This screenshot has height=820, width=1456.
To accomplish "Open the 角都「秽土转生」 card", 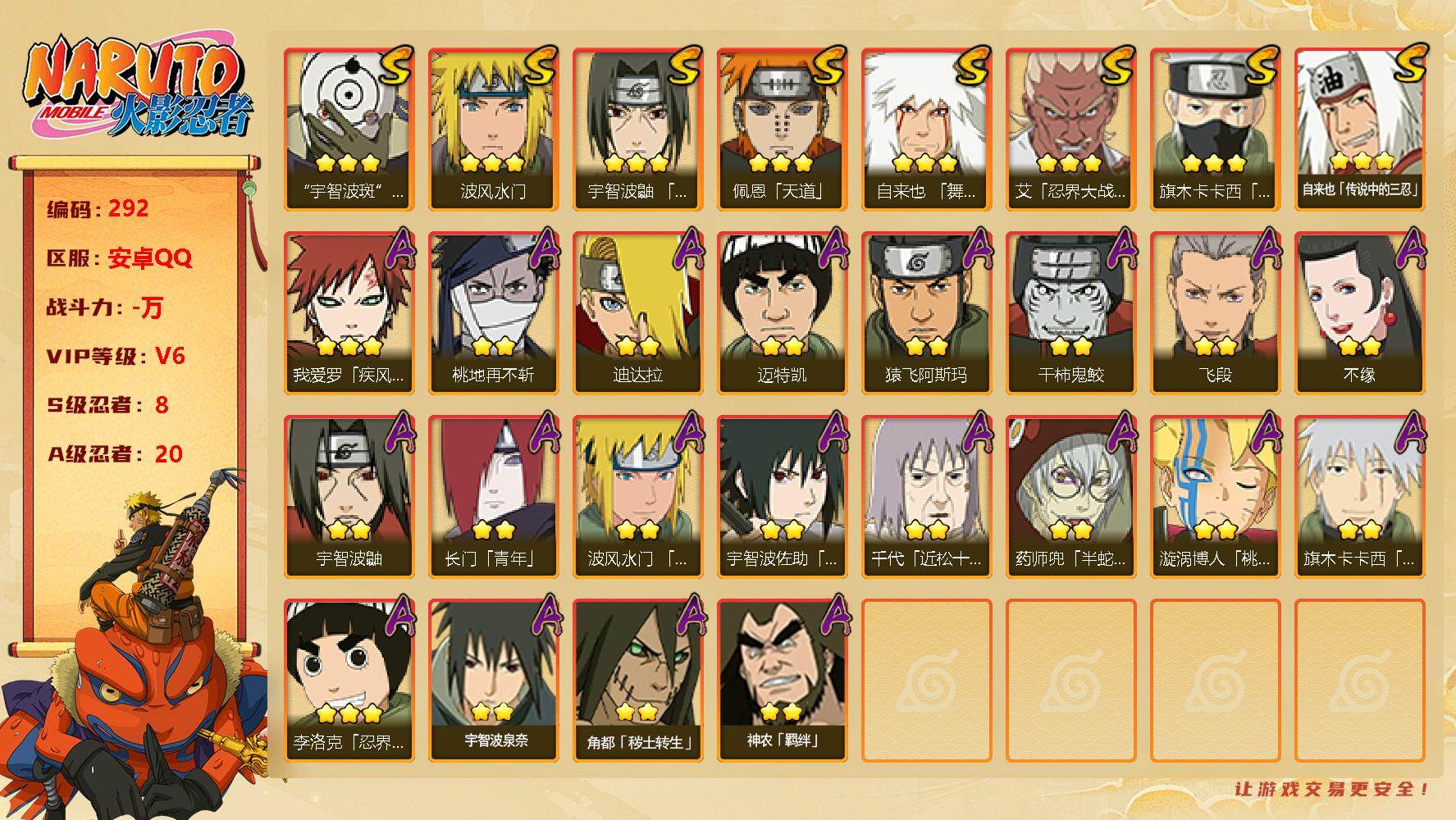I will coord(637,680).
